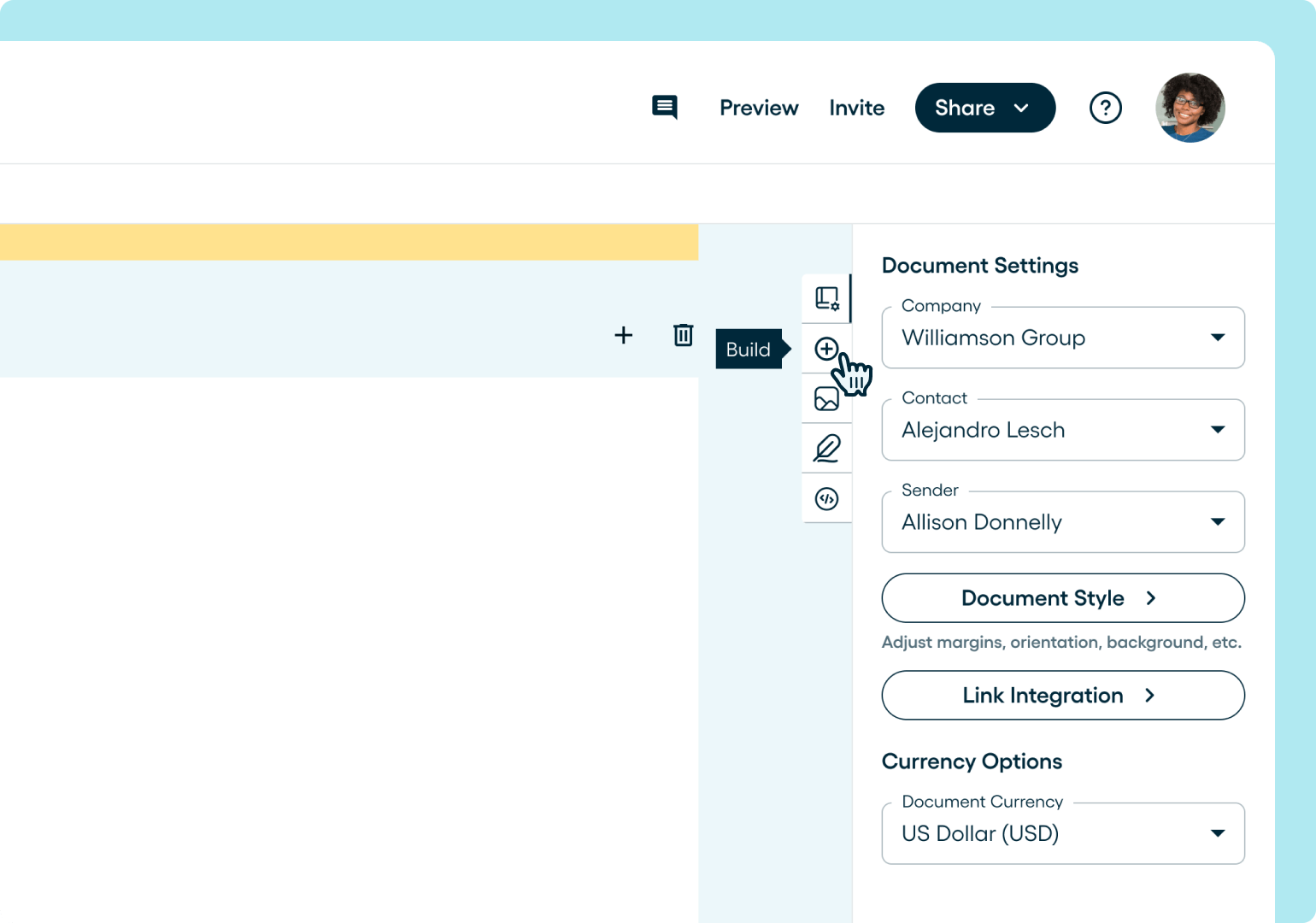Select the Signature (feather) tool
This screenshot has width=1316, height=923.
click(826, 448)
